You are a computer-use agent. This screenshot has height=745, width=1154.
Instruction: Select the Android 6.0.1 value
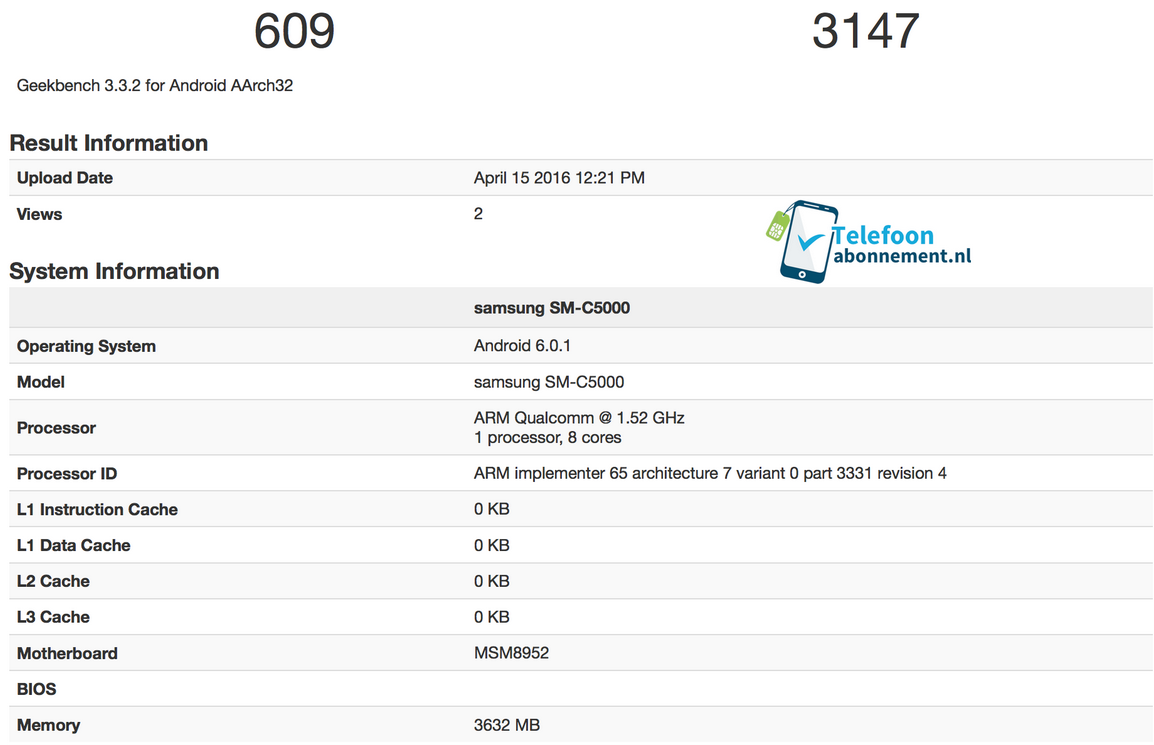523,345
